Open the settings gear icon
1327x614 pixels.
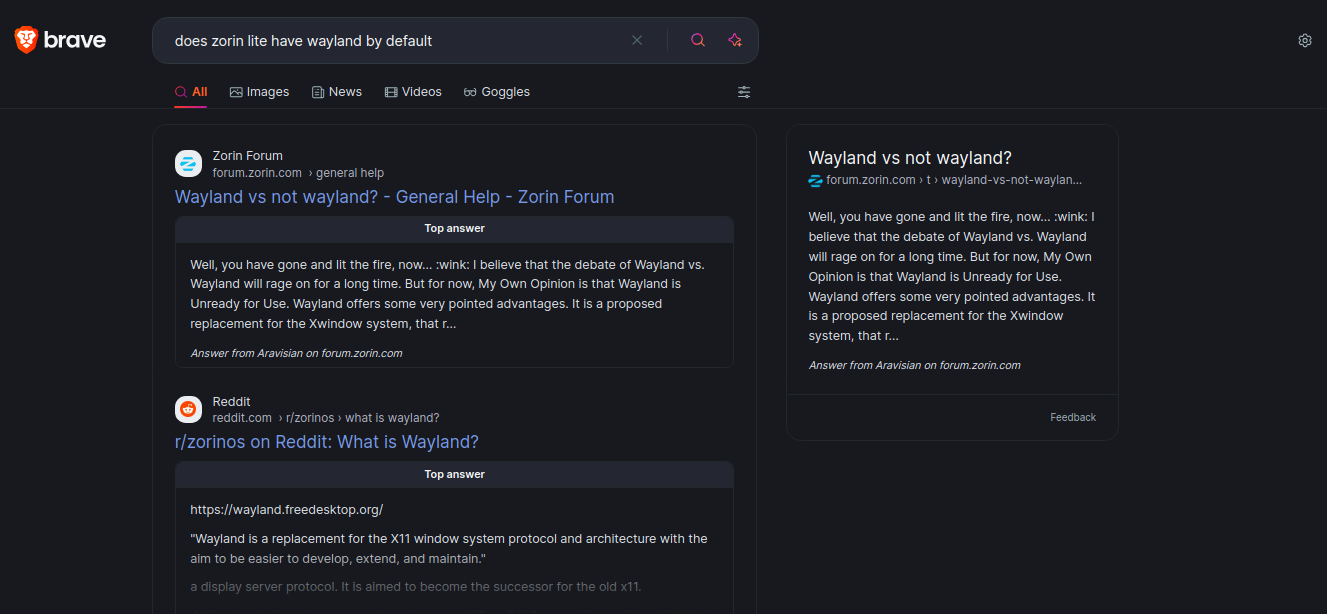1305,40
